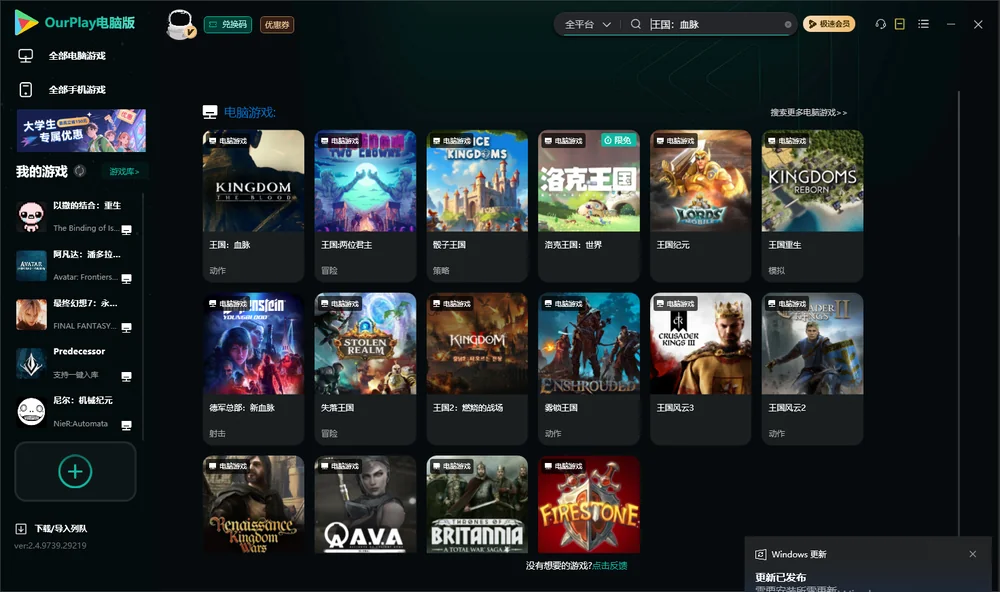
Task: Open the 骰子王国 game card
Action: pyautogui.click(x=477, y=205)
